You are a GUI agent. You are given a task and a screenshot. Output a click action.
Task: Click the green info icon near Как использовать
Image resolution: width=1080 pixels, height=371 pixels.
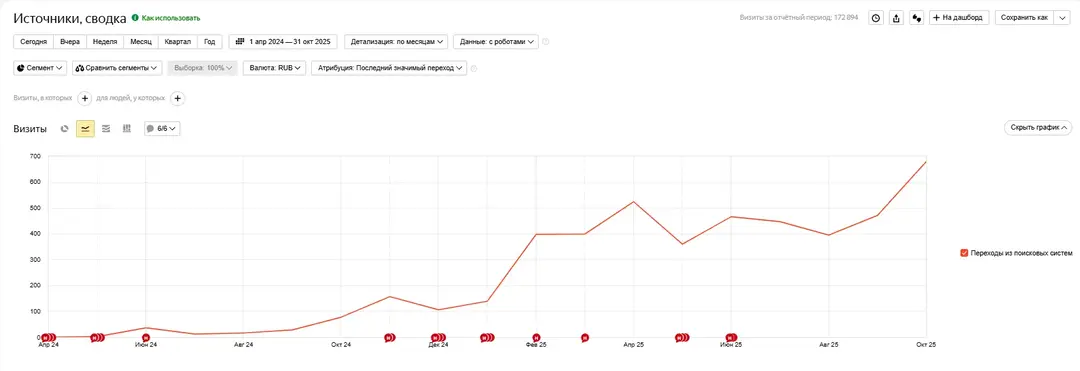[135, 18]
